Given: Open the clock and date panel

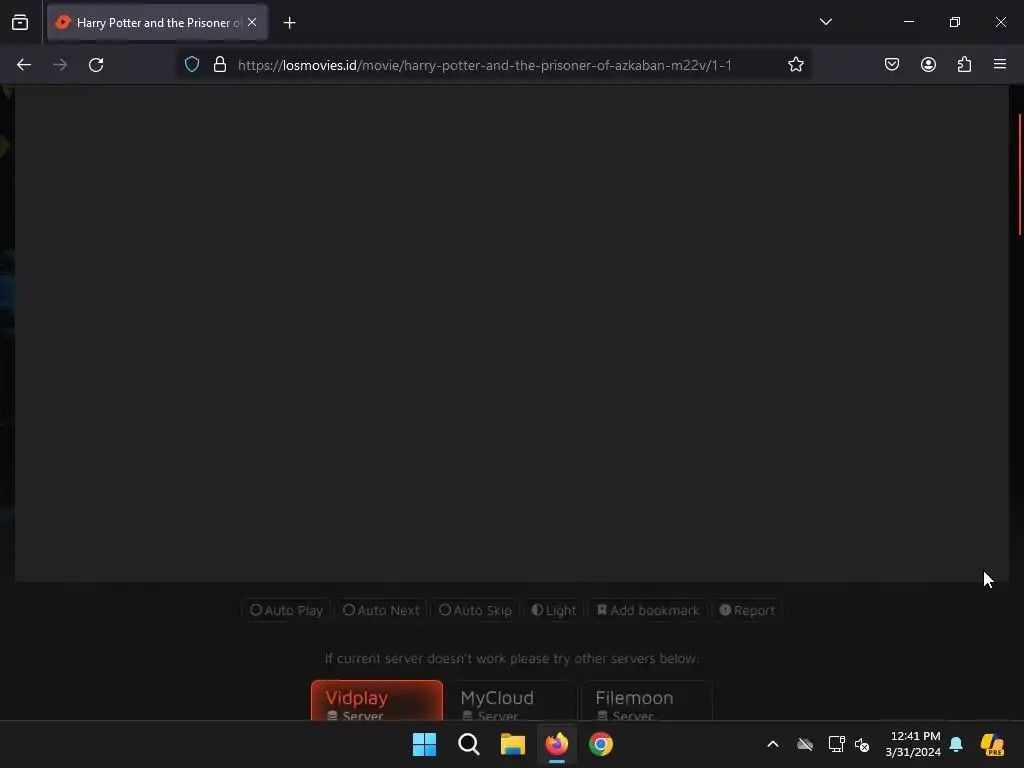Looking at the screenshot, I should 912,744.
